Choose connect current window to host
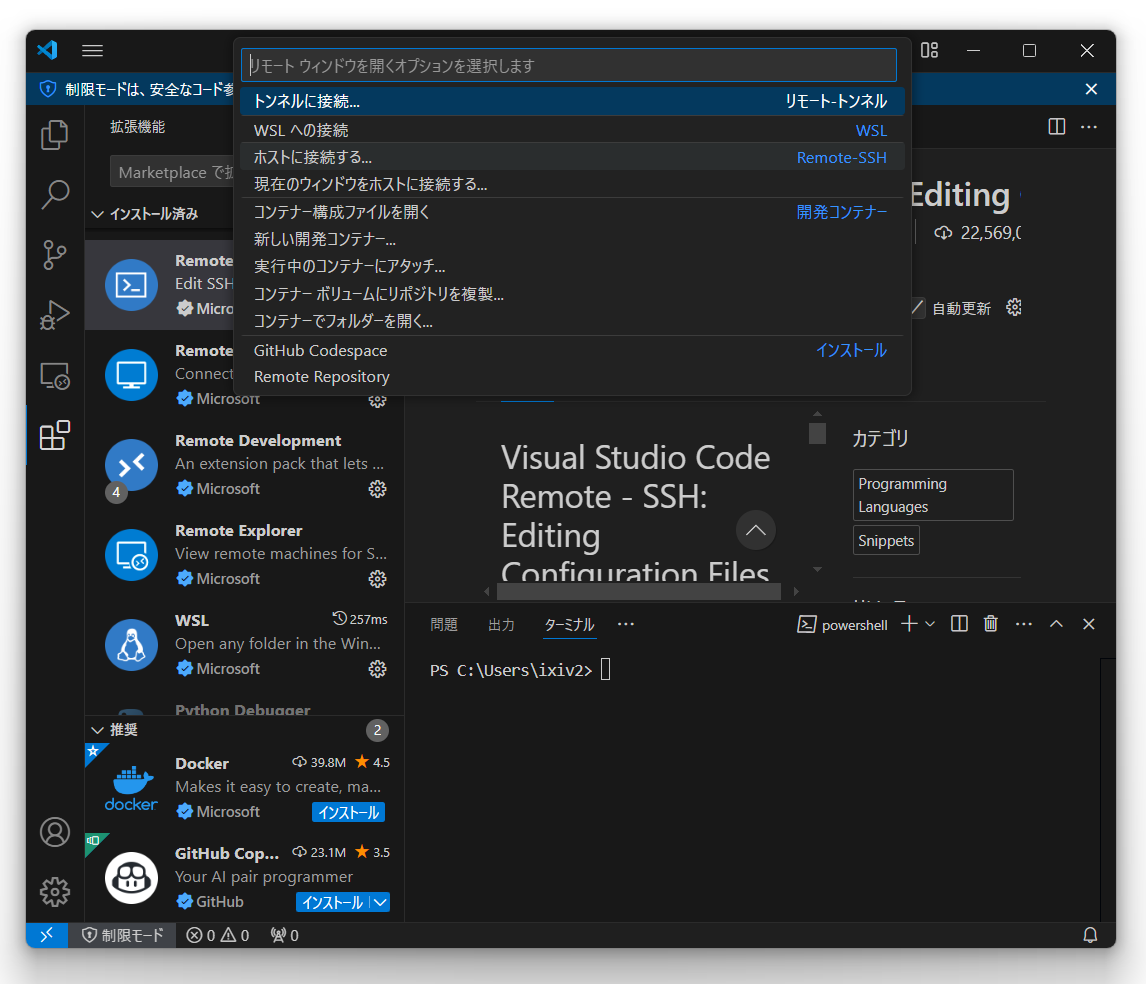The height and width of the screenshot is (984, 1146). coord(572,184)
